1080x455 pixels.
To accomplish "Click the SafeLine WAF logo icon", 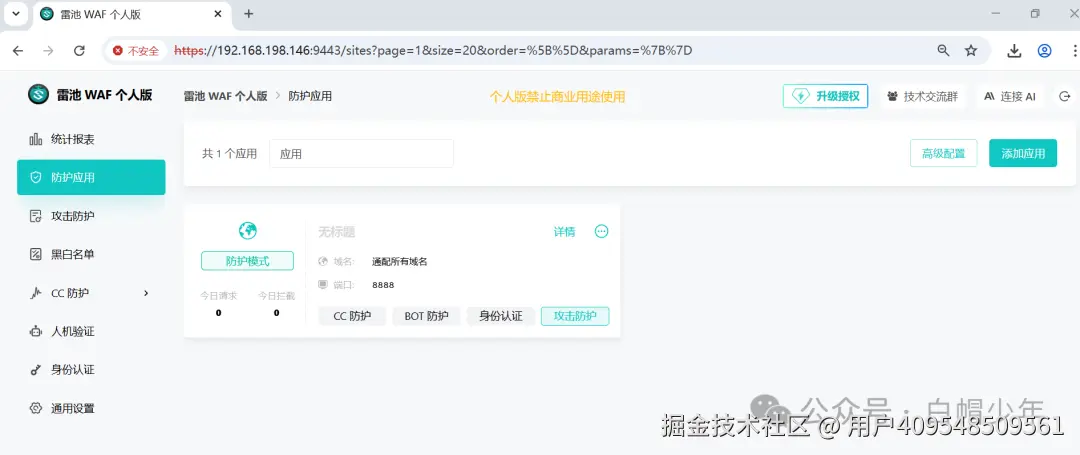I will (x=39, y=94).
